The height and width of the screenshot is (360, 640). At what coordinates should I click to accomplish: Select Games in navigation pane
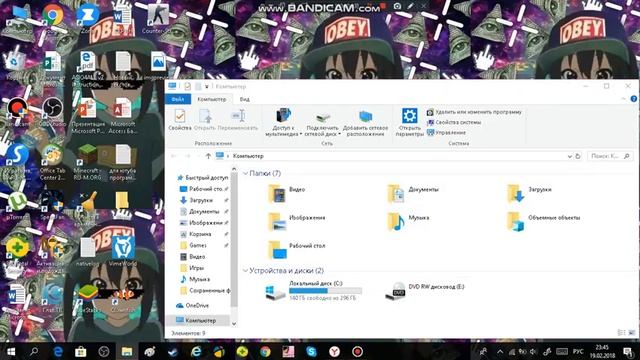pos(194,245)
